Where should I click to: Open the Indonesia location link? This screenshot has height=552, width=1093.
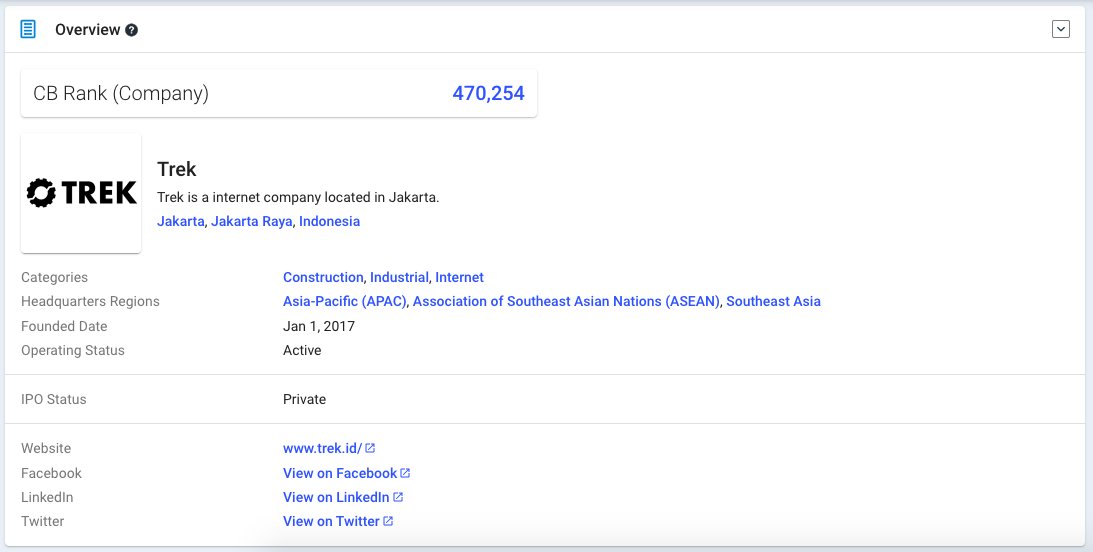coord(330,221)
